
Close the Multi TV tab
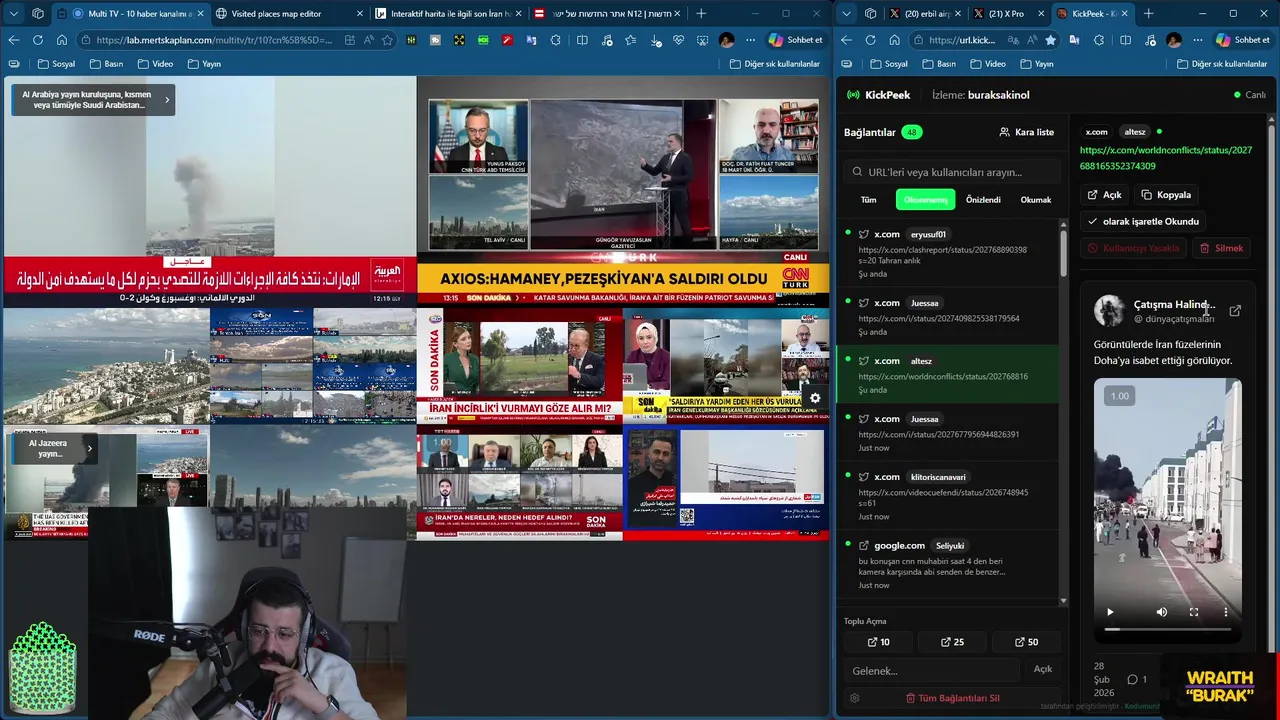click(x=199, y=14)
